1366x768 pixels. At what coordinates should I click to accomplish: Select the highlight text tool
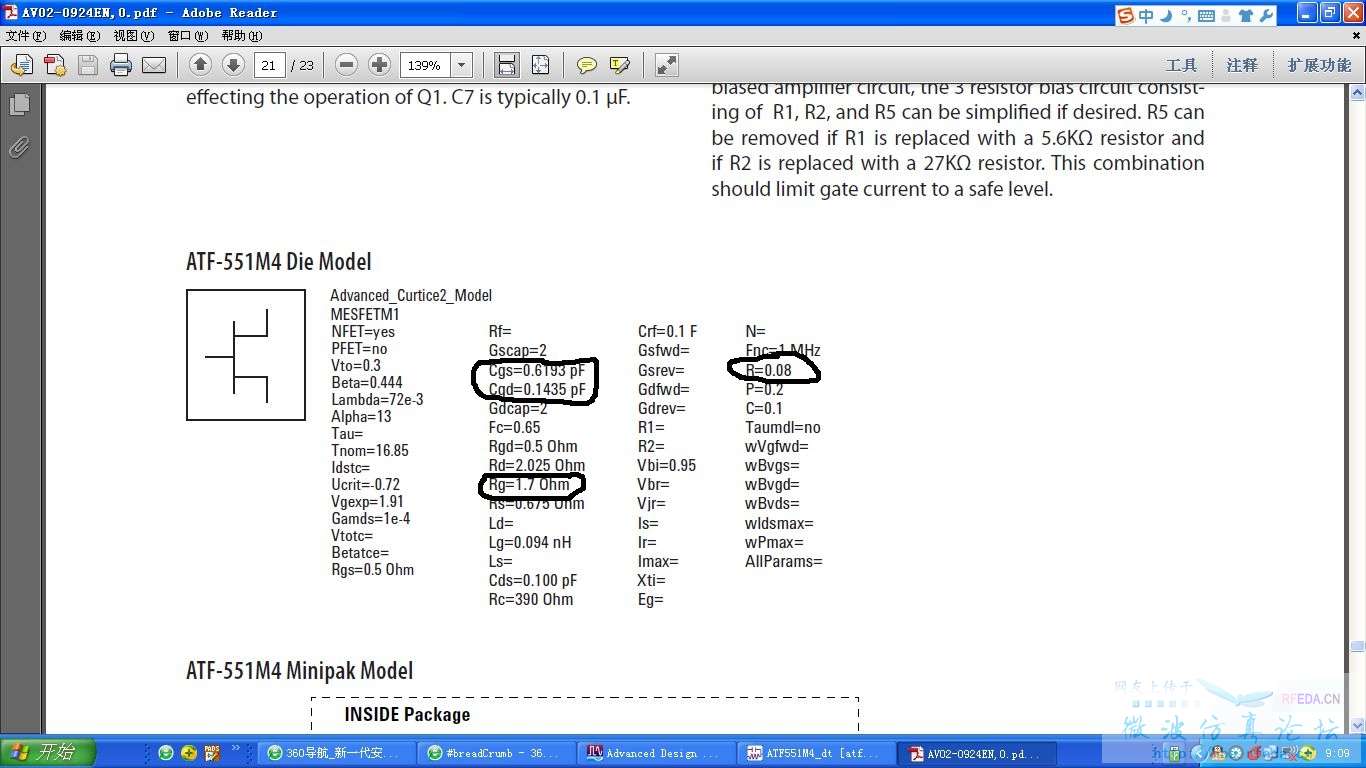(620, 65)
